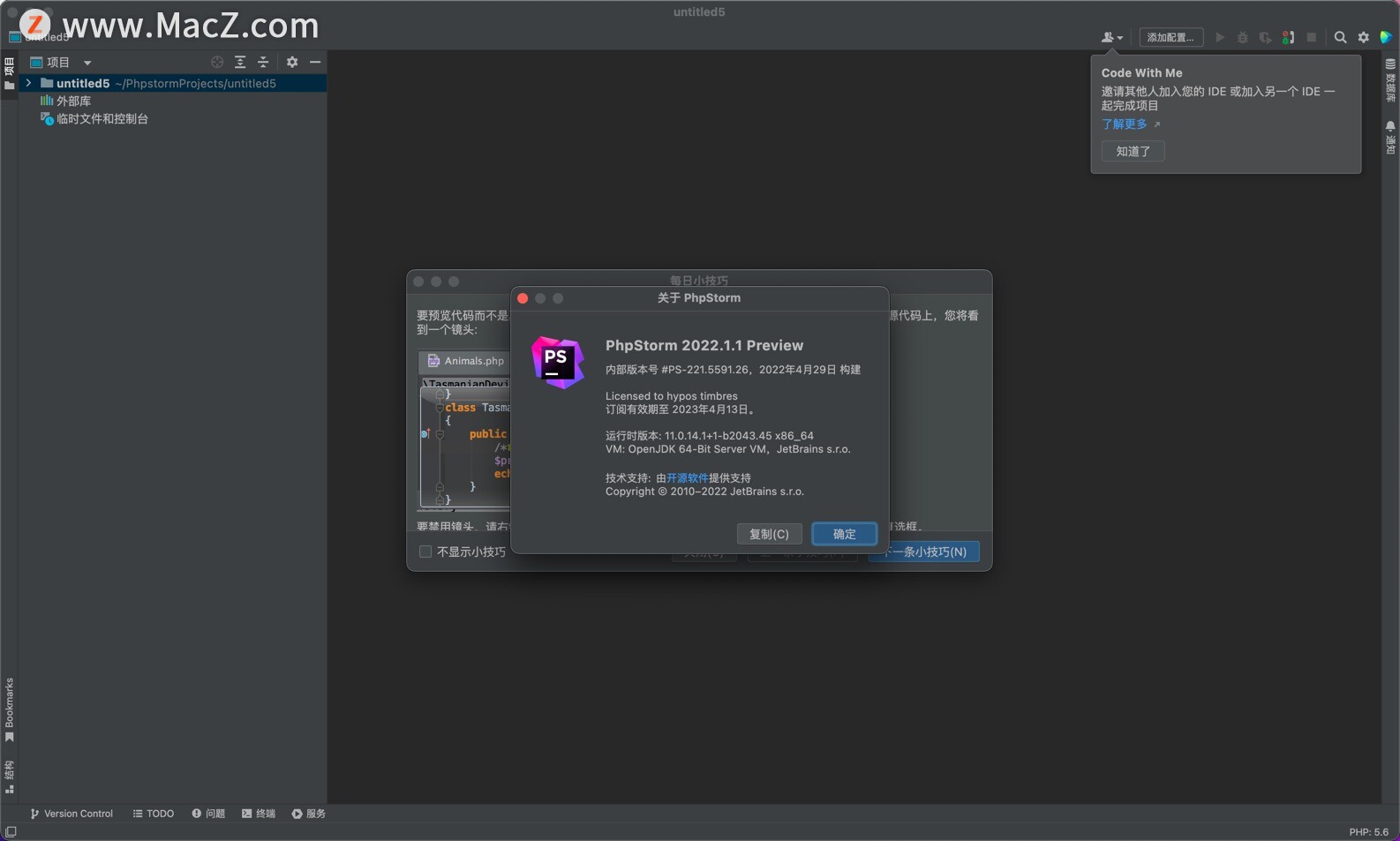Open the Code With Me dropdown in toolbar
1400x841 pixels.
coord(1111,37)
